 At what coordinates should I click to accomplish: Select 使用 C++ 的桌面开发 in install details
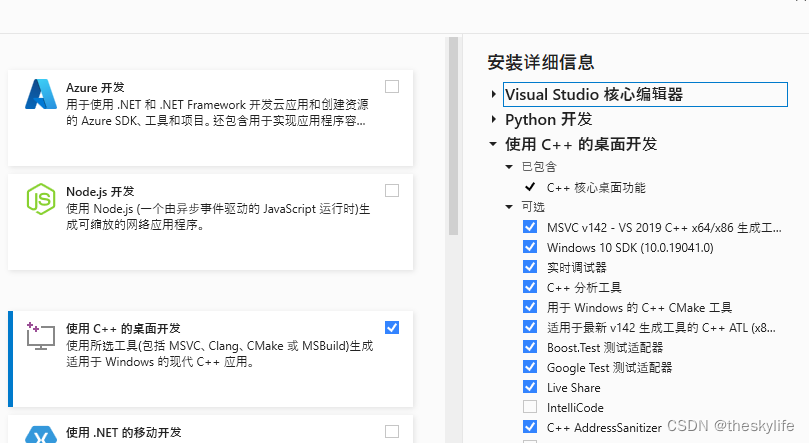tap(581, 144)
